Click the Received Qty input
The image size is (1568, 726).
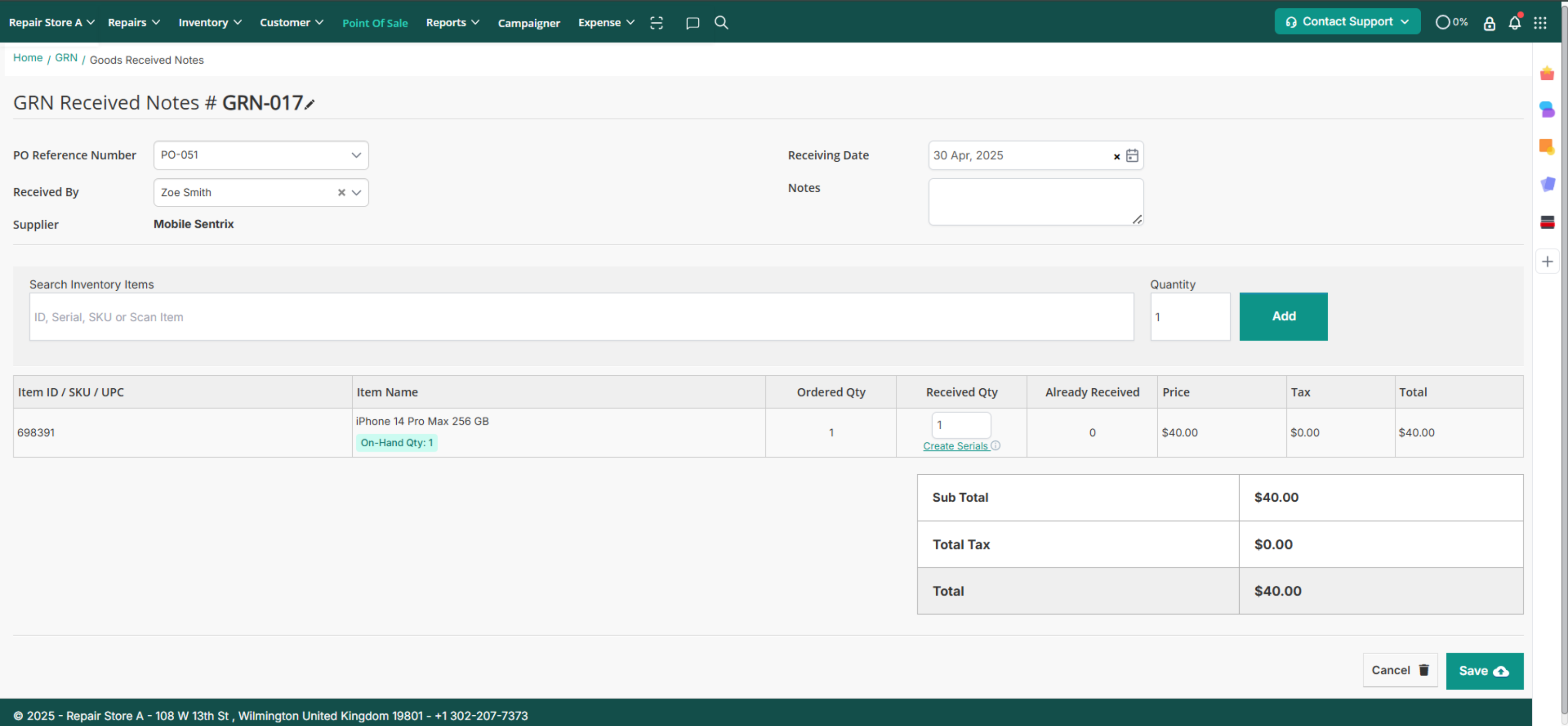point(961,425)
